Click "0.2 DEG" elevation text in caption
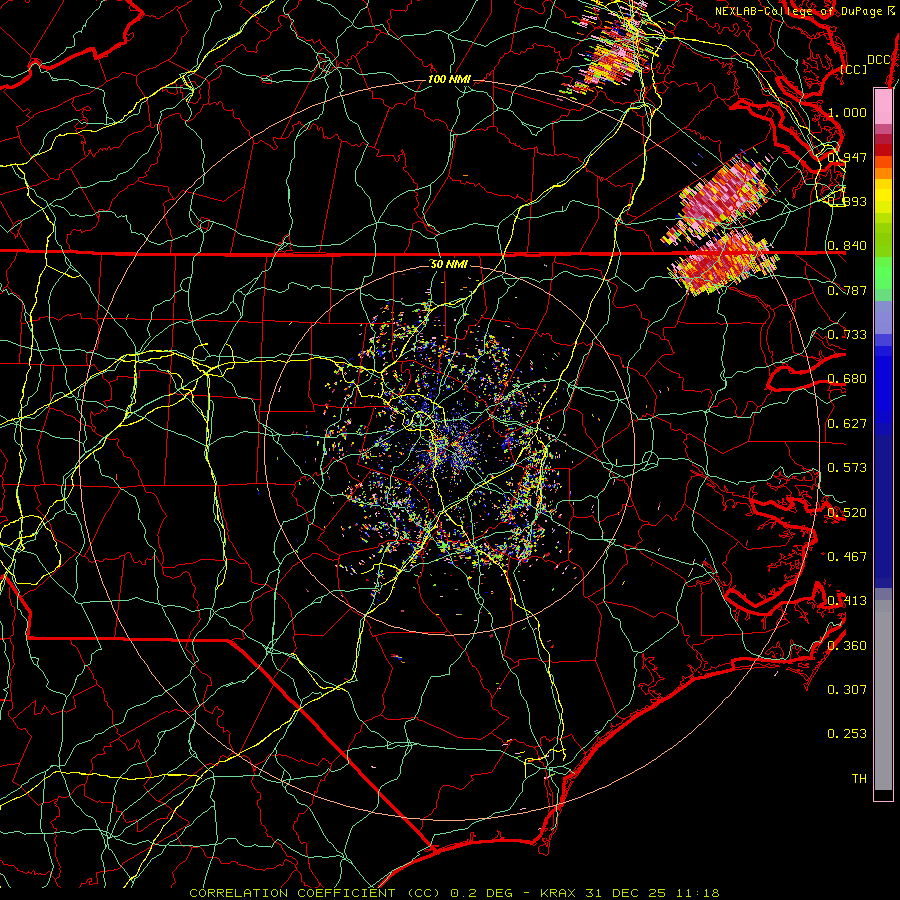Image resolution: width=900 pixels, height=900 pixels. [481, 893]
